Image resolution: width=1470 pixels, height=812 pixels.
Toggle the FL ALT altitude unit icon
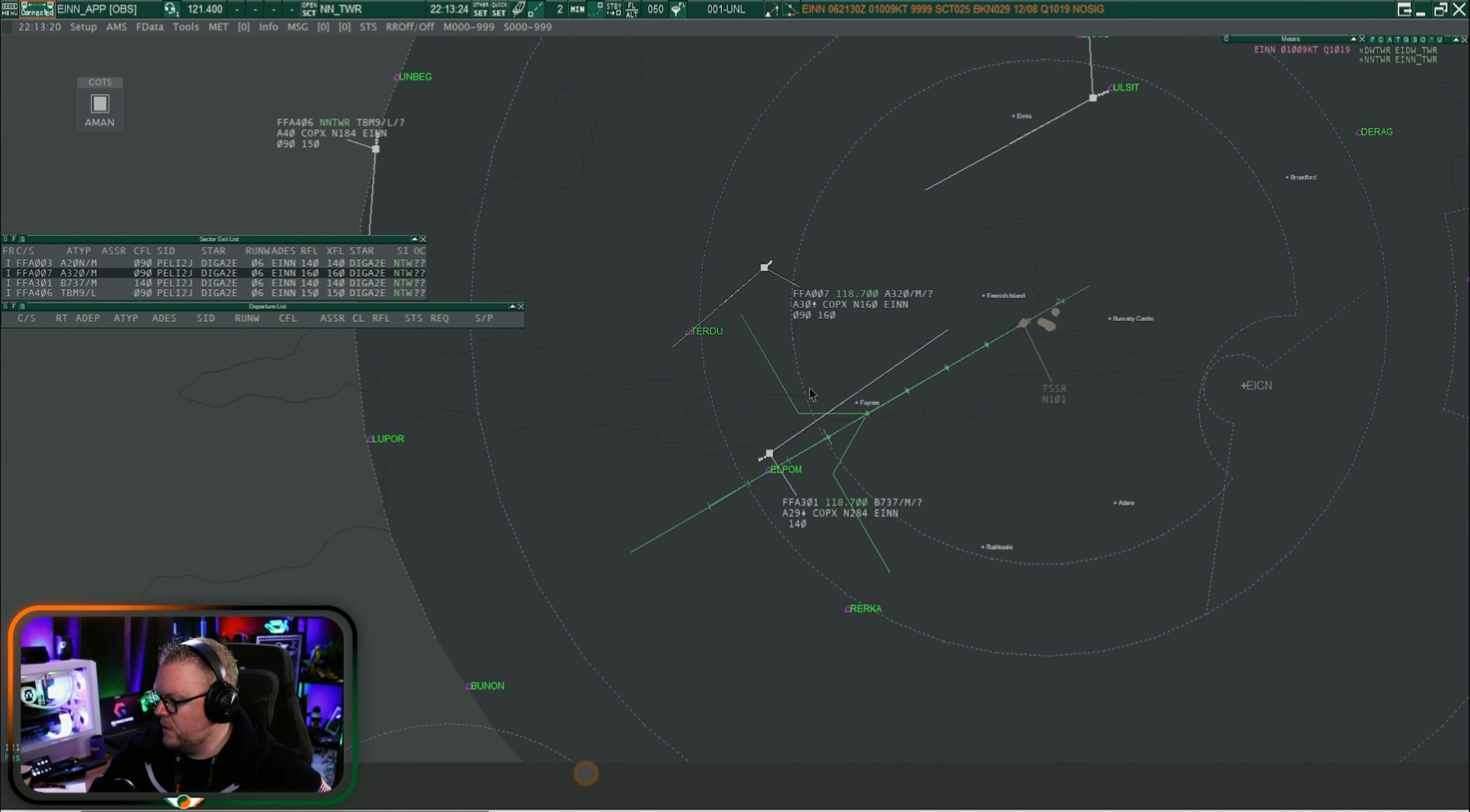[x=631, y=9]
